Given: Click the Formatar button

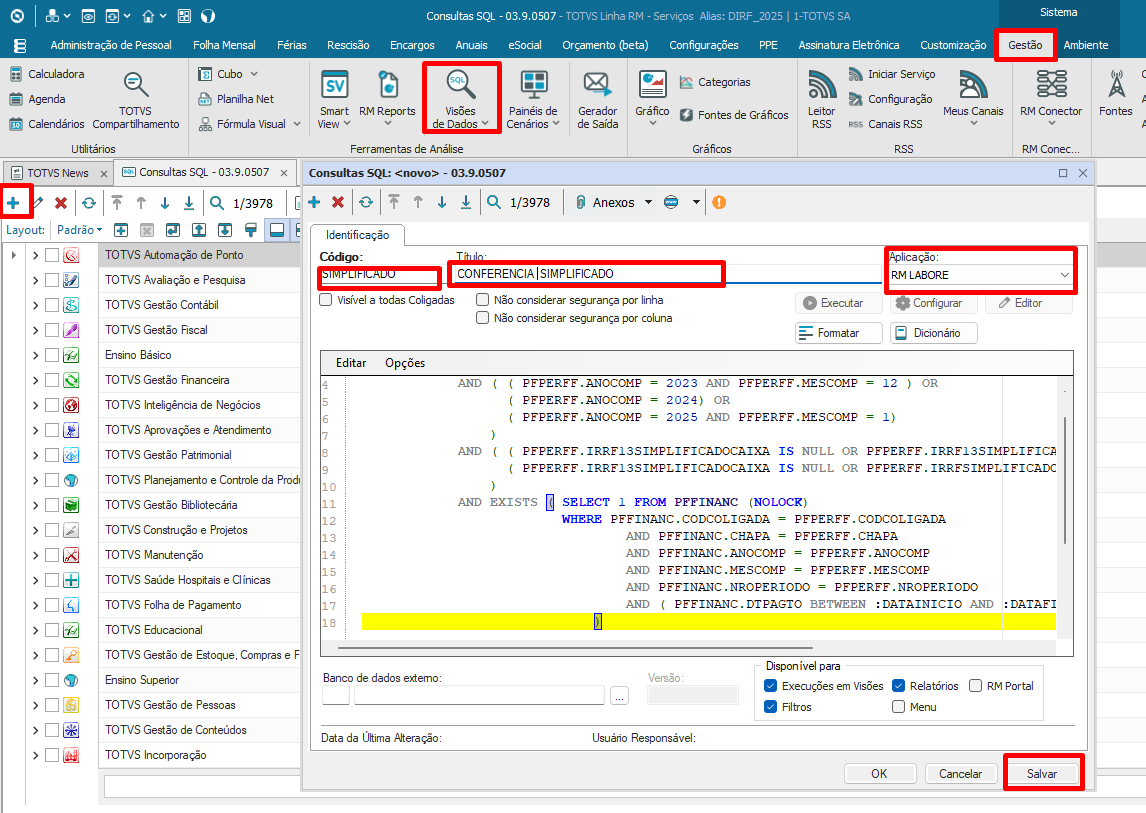Looking at the screenshot, I should pos(838,333).
